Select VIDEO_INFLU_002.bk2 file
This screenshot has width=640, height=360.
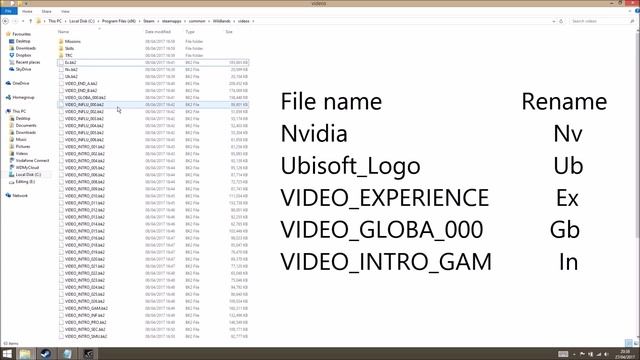[x=153, y=111]
